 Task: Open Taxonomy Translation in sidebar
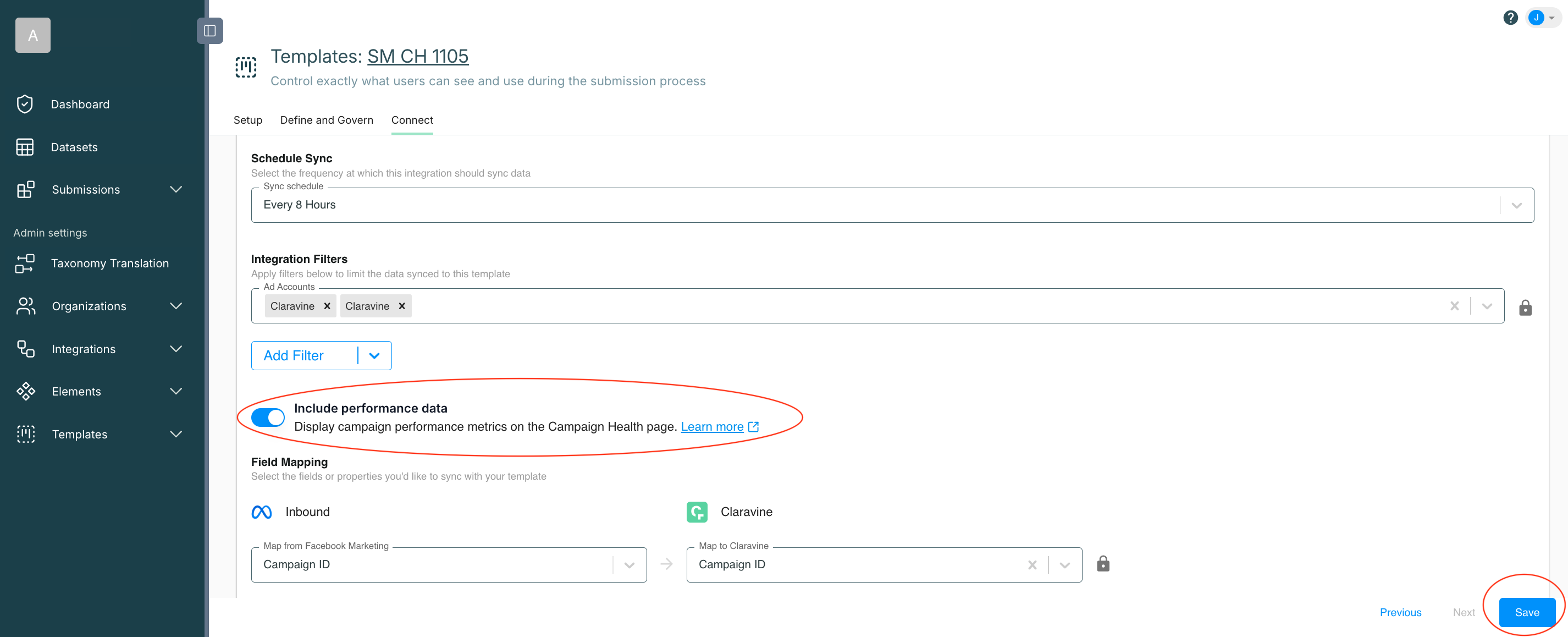(109, 263)
